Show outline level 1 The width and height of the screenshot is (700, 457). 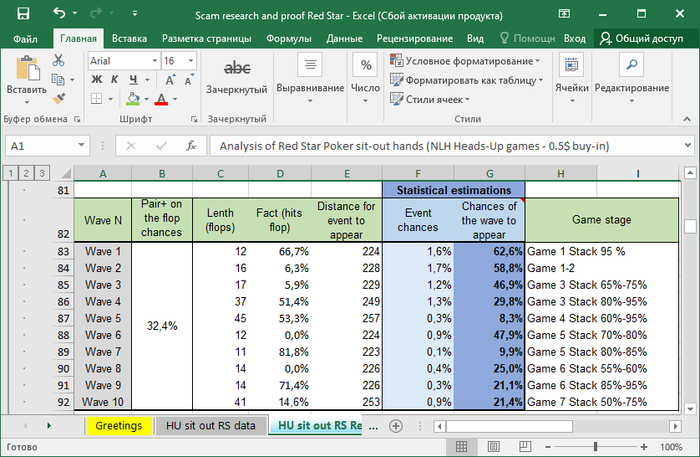click(x=10, y=173)
